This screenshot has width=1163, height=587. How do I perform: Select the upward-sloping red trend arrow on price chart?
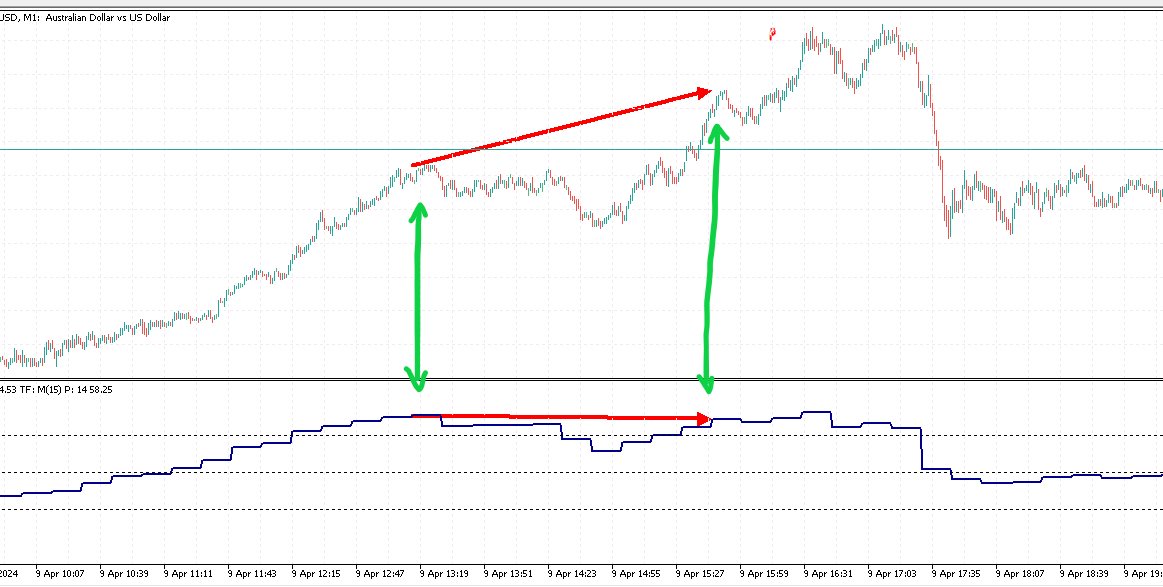[x=560, y=129]
